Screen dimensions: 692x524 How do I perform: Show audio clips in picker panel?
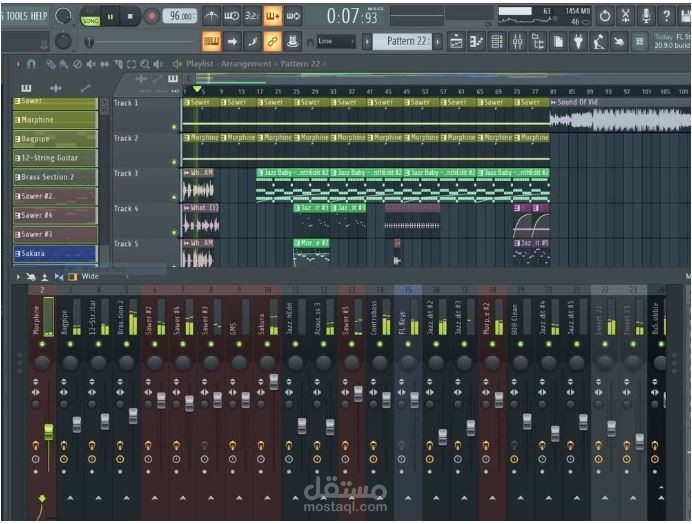click(x=55, y=88)
